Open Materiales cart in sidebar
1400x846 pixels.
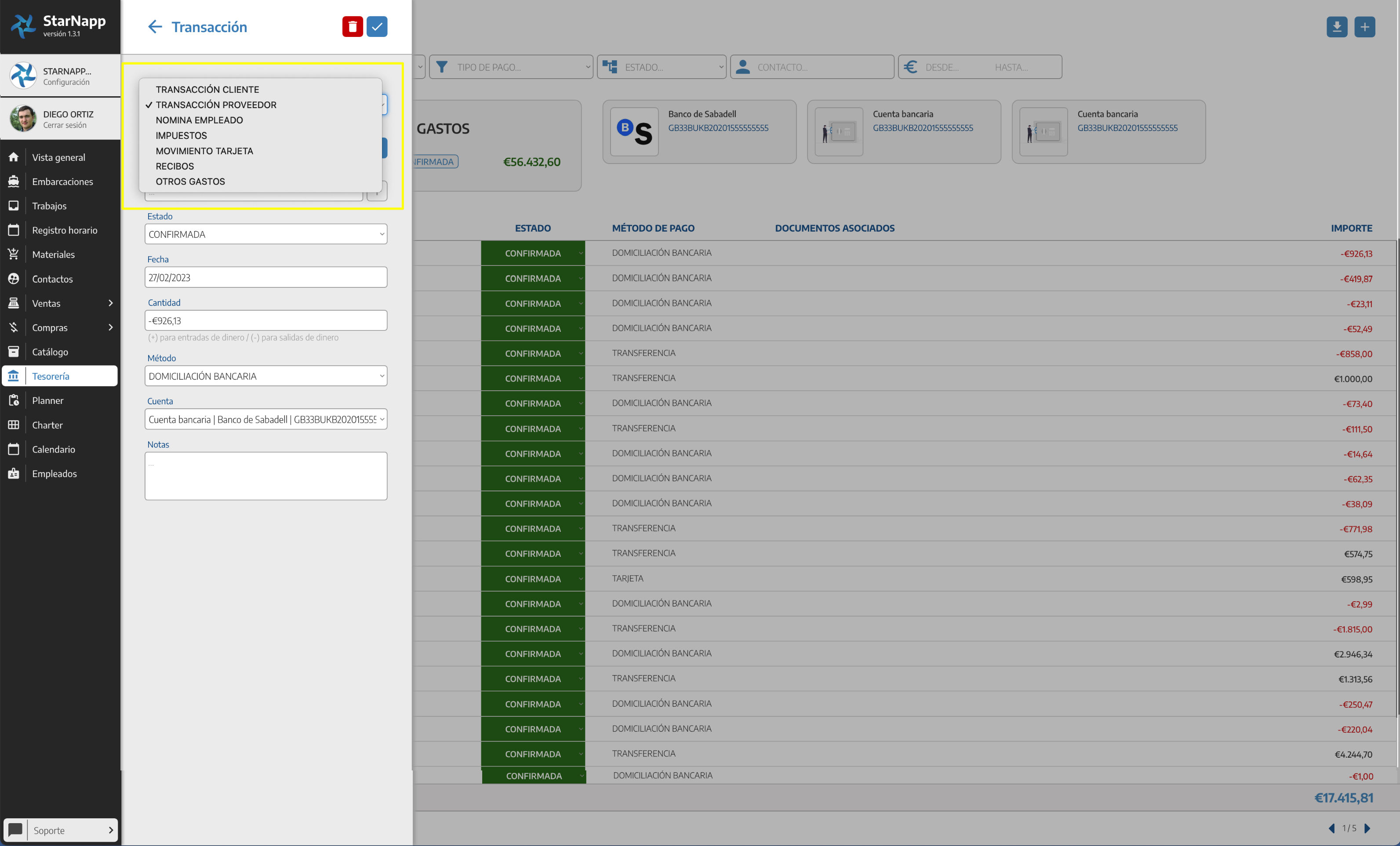[54, 254]
